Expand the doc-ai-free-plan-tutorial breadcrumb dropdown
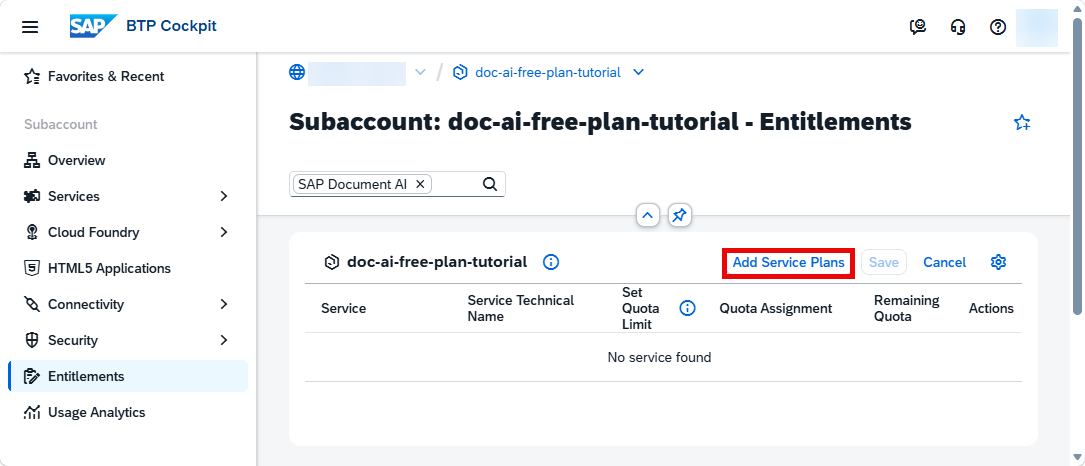The image size is (1085, 466). pos(639,72)
